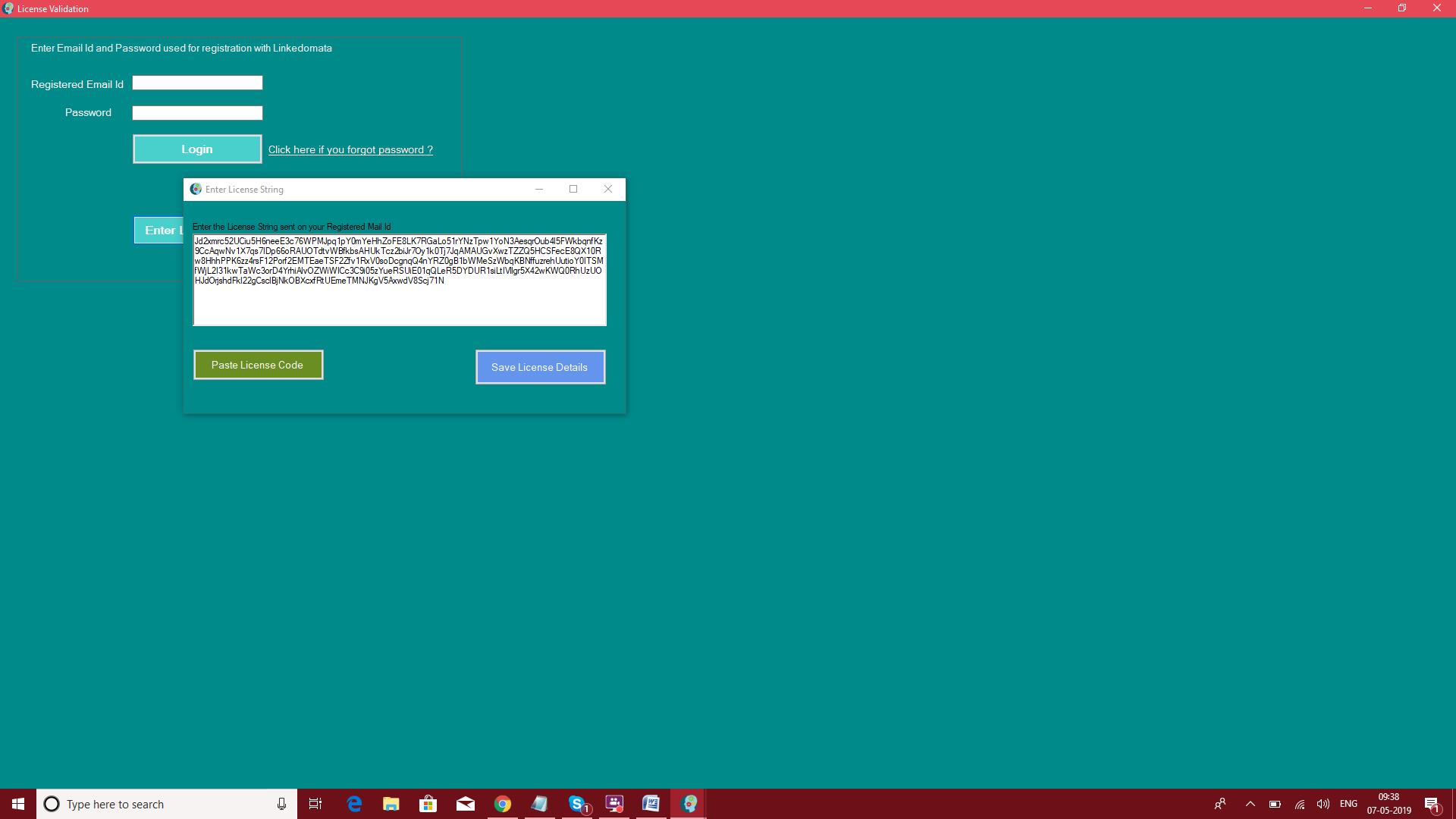
Task: Click the network connectivity icon in system tray
Action: 1299,803
